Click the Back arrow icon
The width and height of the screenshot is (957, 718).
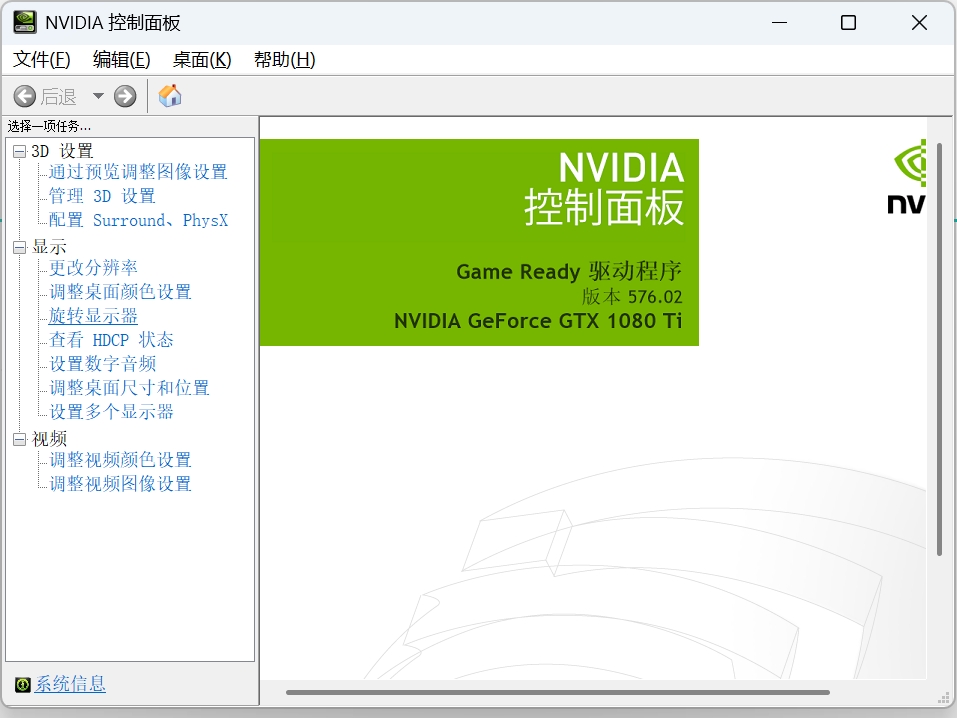(25, 96)
